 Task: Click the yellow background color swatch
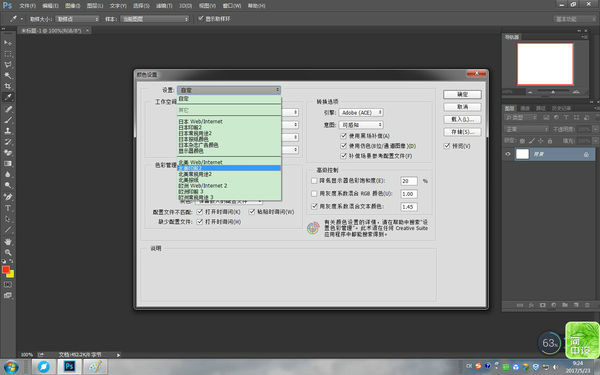click(x=11, y=274)
